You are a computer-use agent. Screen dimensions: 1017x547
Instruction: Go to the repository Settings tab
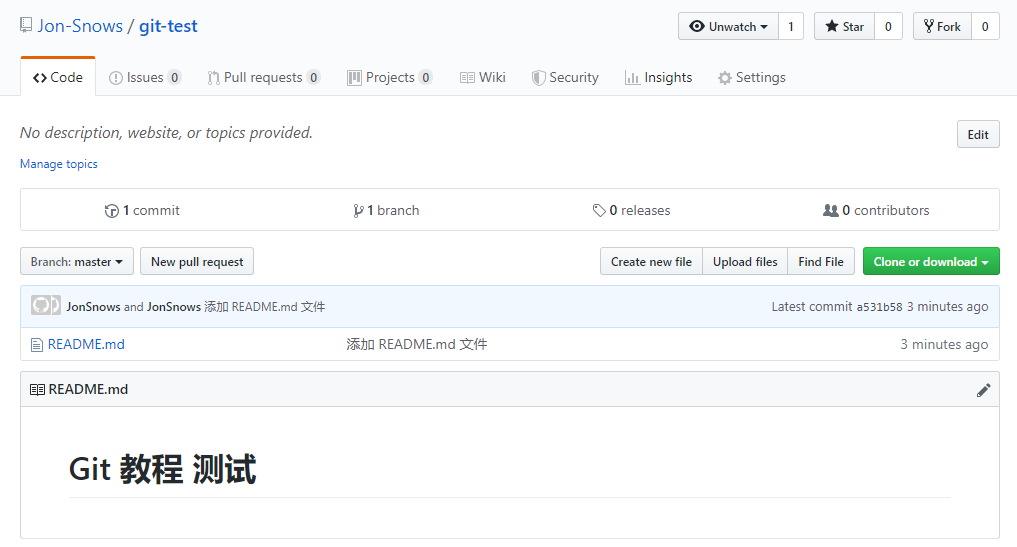pyautogui.click(x=751, y=78)
